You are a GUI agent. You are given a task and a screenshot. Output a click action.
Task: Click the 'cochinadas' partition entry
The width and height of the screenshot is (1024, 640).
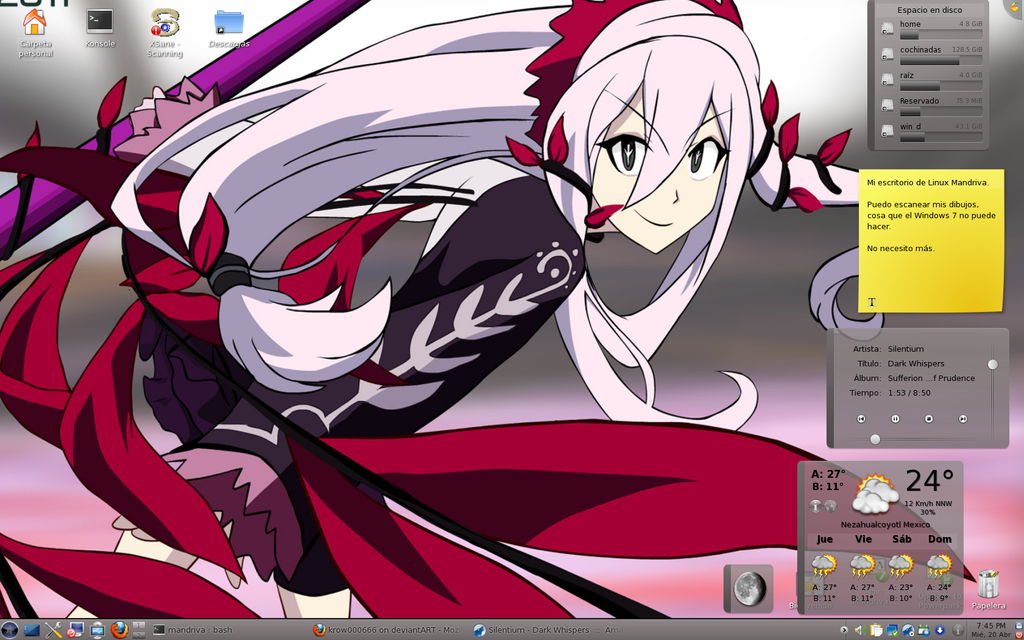(932, 54)
